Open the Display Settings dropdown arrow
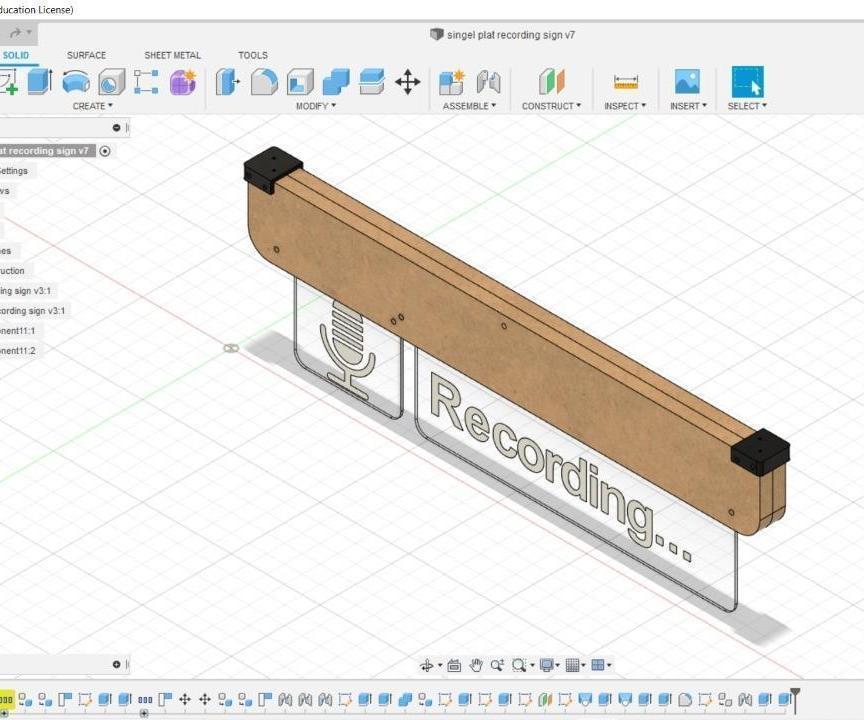The height and width of the screenshot is (720, 864). pos(558,665)
